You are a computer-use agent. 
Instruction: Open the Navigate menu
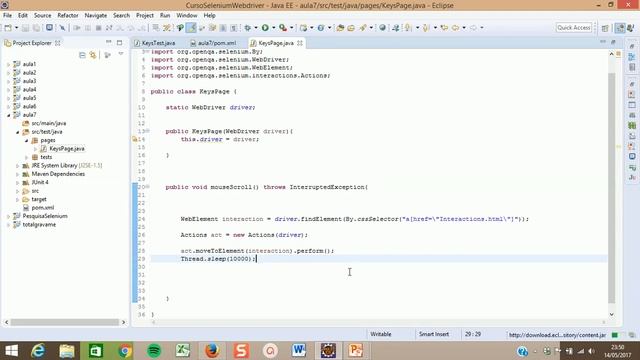(x=96, y=16)
